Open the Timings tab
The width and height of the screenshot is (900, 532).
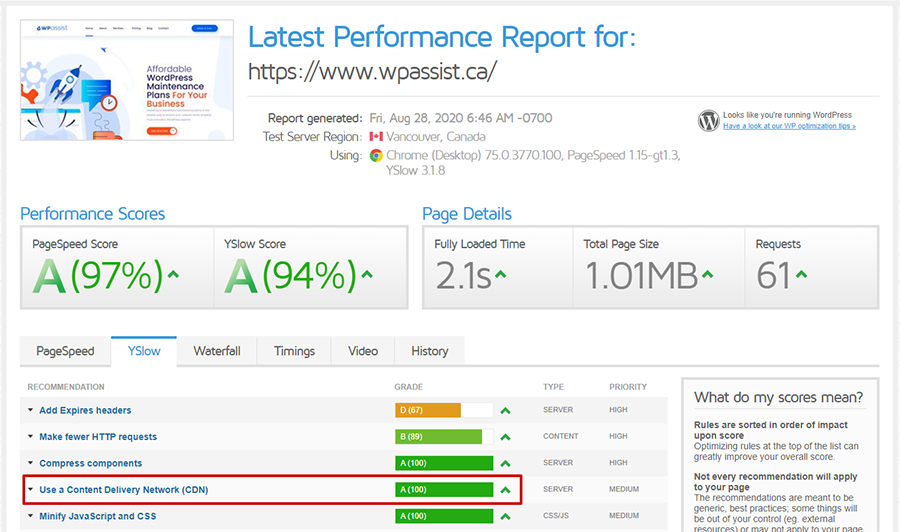pyautogui.click(x=294, y=351)
